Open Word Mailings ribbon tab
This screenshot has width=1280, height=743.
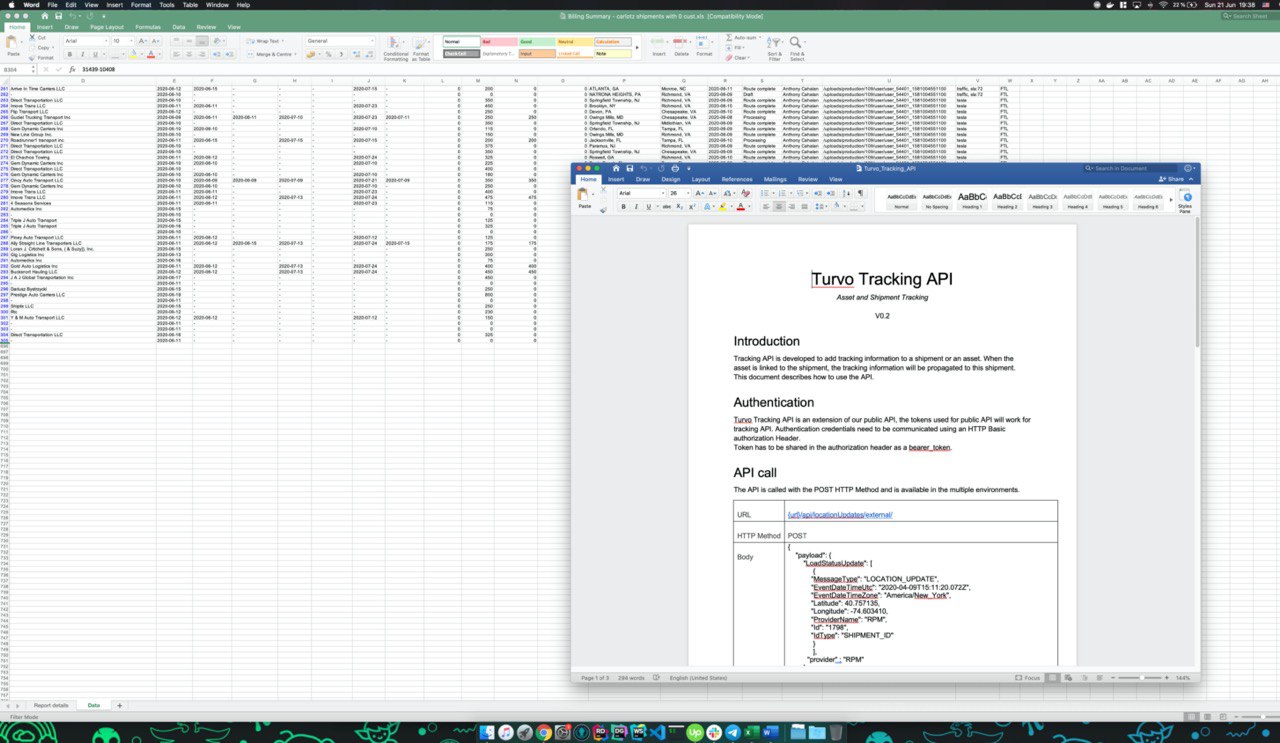pos(775,179)
